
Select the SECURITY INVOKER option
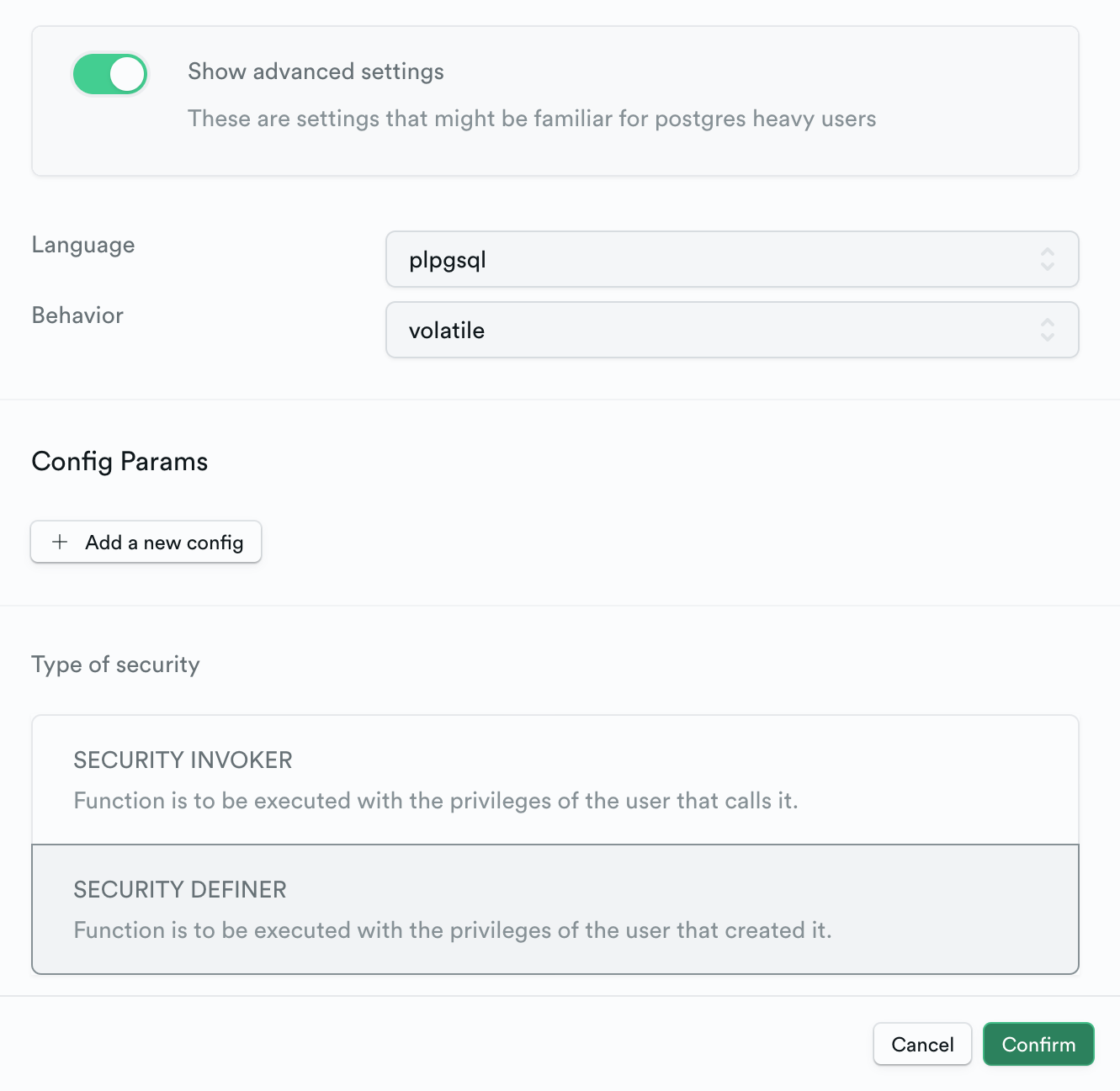[555, 780]
